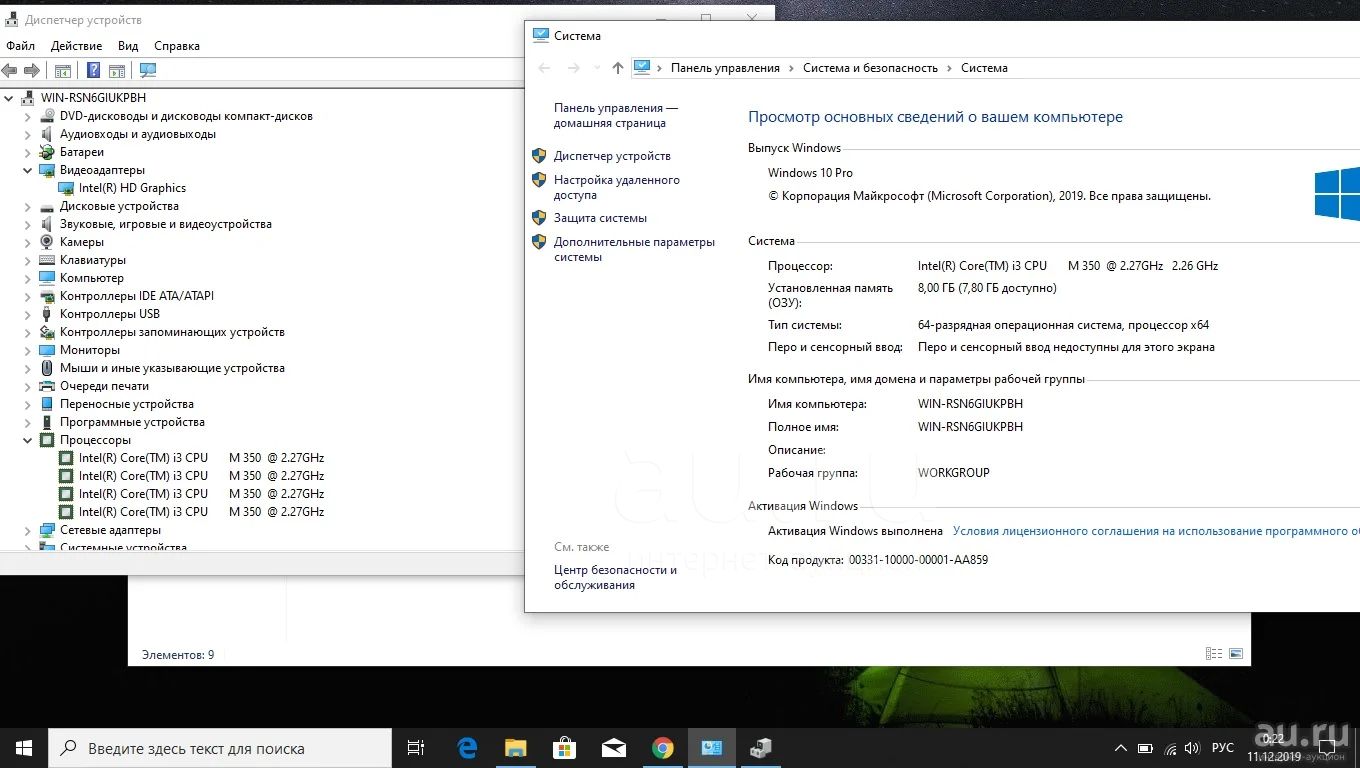
Task: Open the license agreement terms link
Action: click(x=1156, y=531)
